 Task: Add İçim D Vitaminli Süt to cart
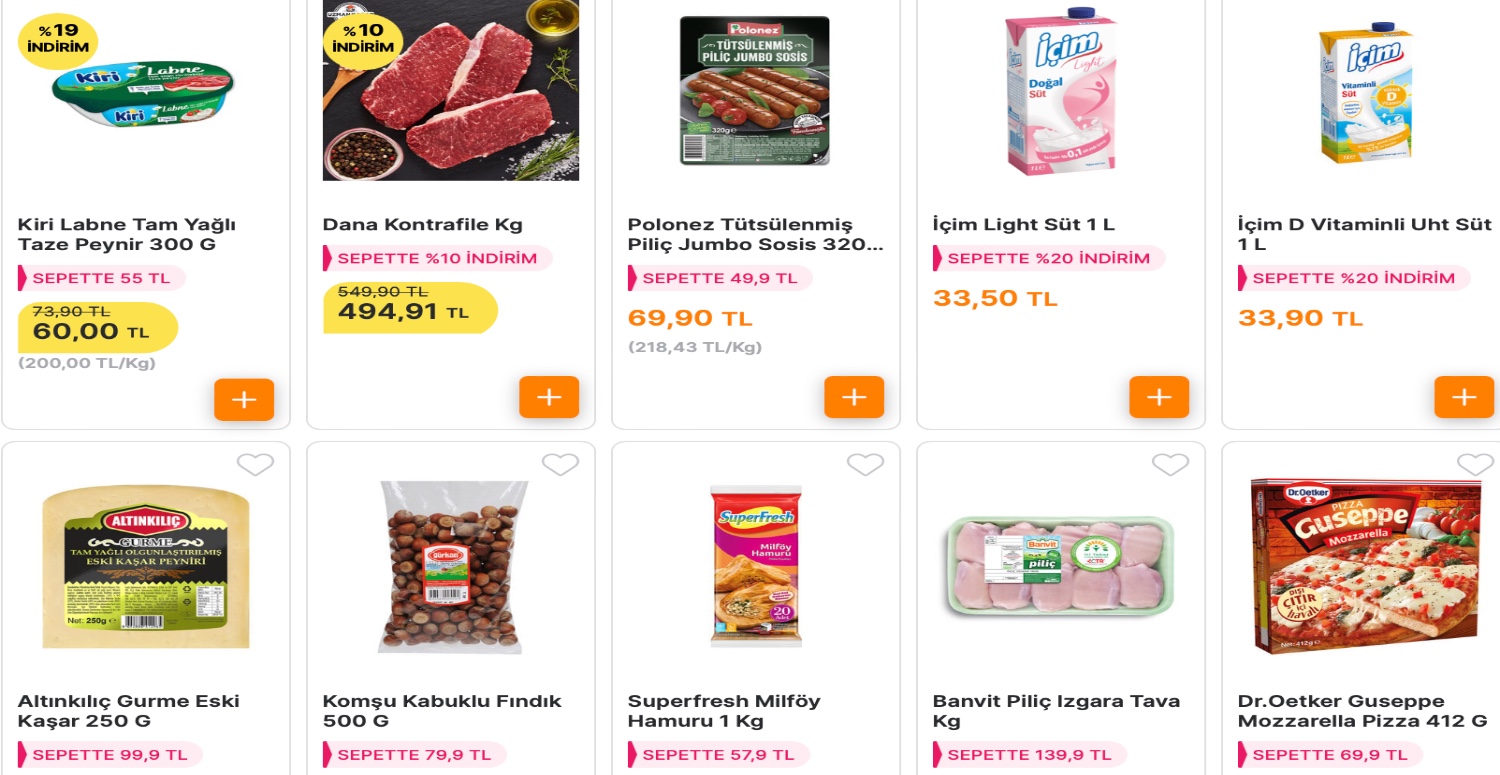click(1464, 398)
